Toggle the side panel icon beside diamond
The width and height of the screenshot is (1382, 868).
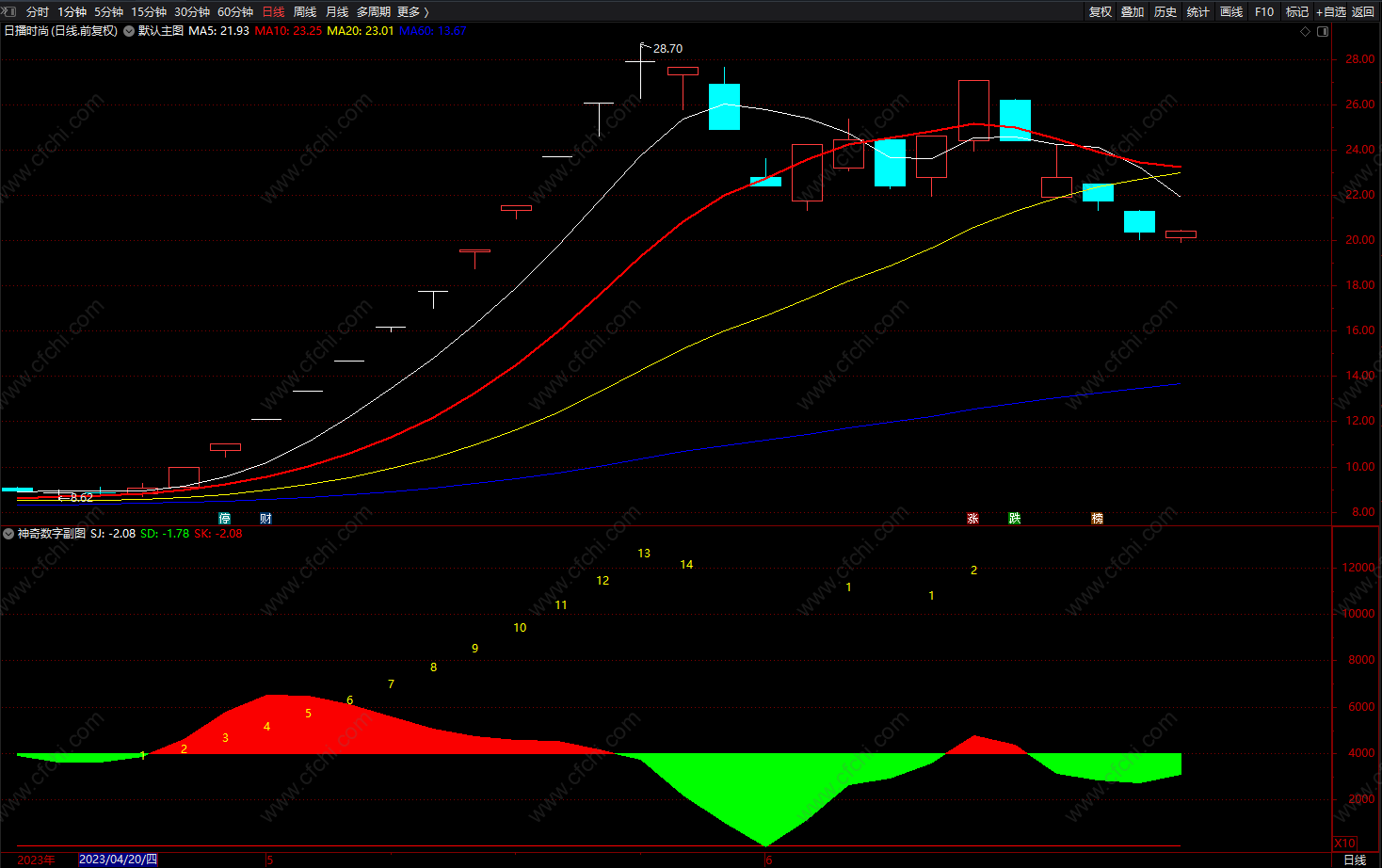1323,31
